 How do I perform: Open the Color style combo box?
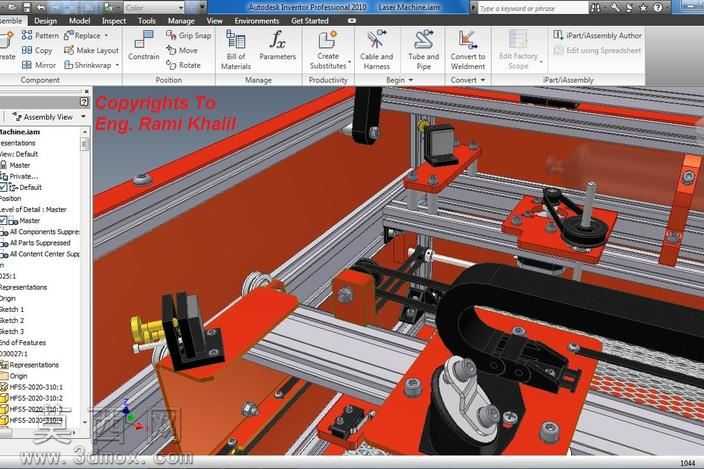click(154, 8)
